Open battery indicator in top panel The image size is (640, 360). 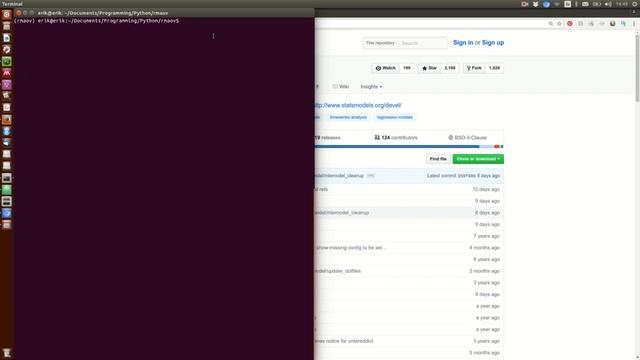[597, 4]
